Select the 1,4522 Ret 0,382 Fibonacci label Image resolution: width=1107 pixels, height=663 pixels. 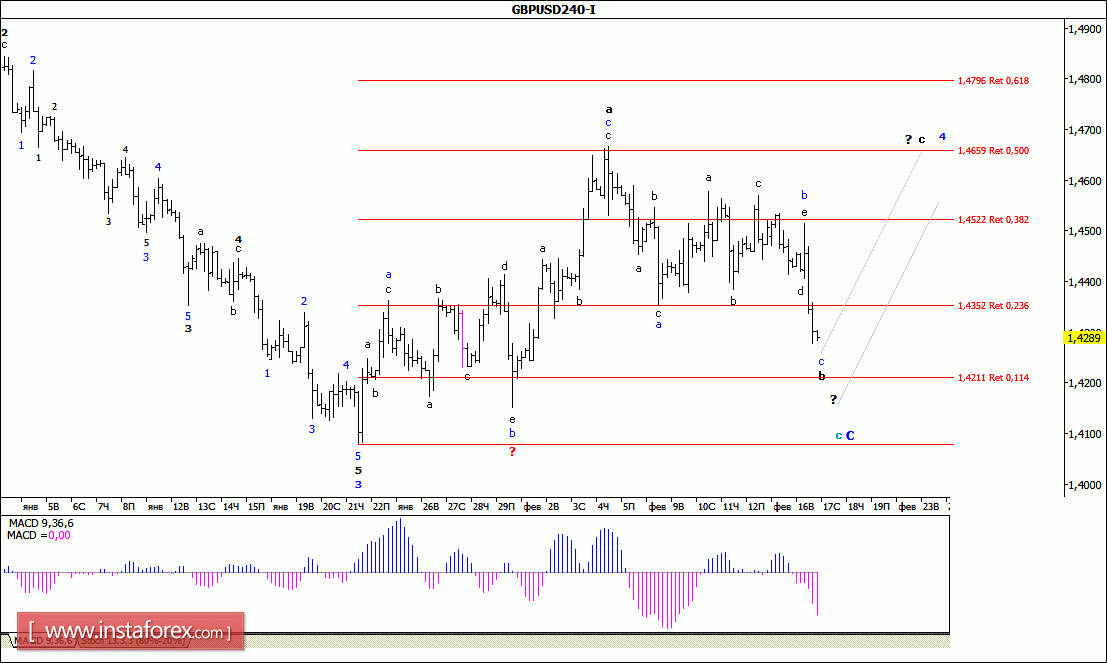993,220
